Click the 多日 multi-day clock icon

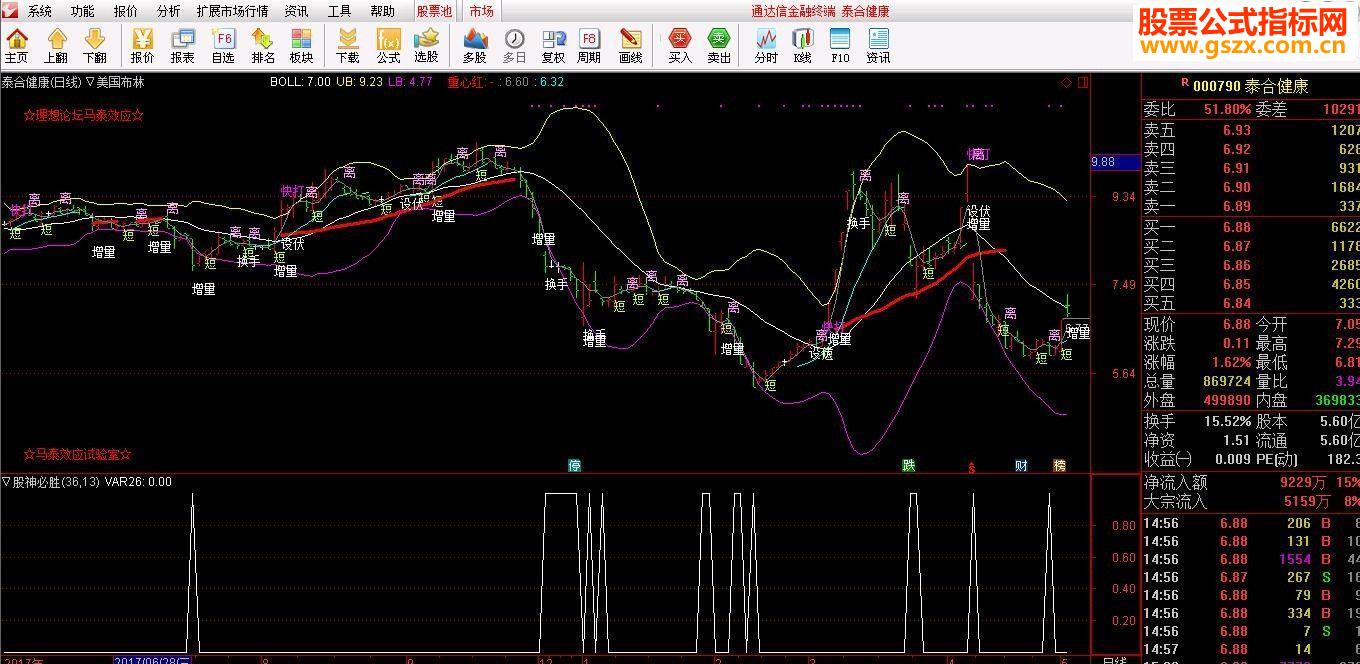tap(514, 46)
